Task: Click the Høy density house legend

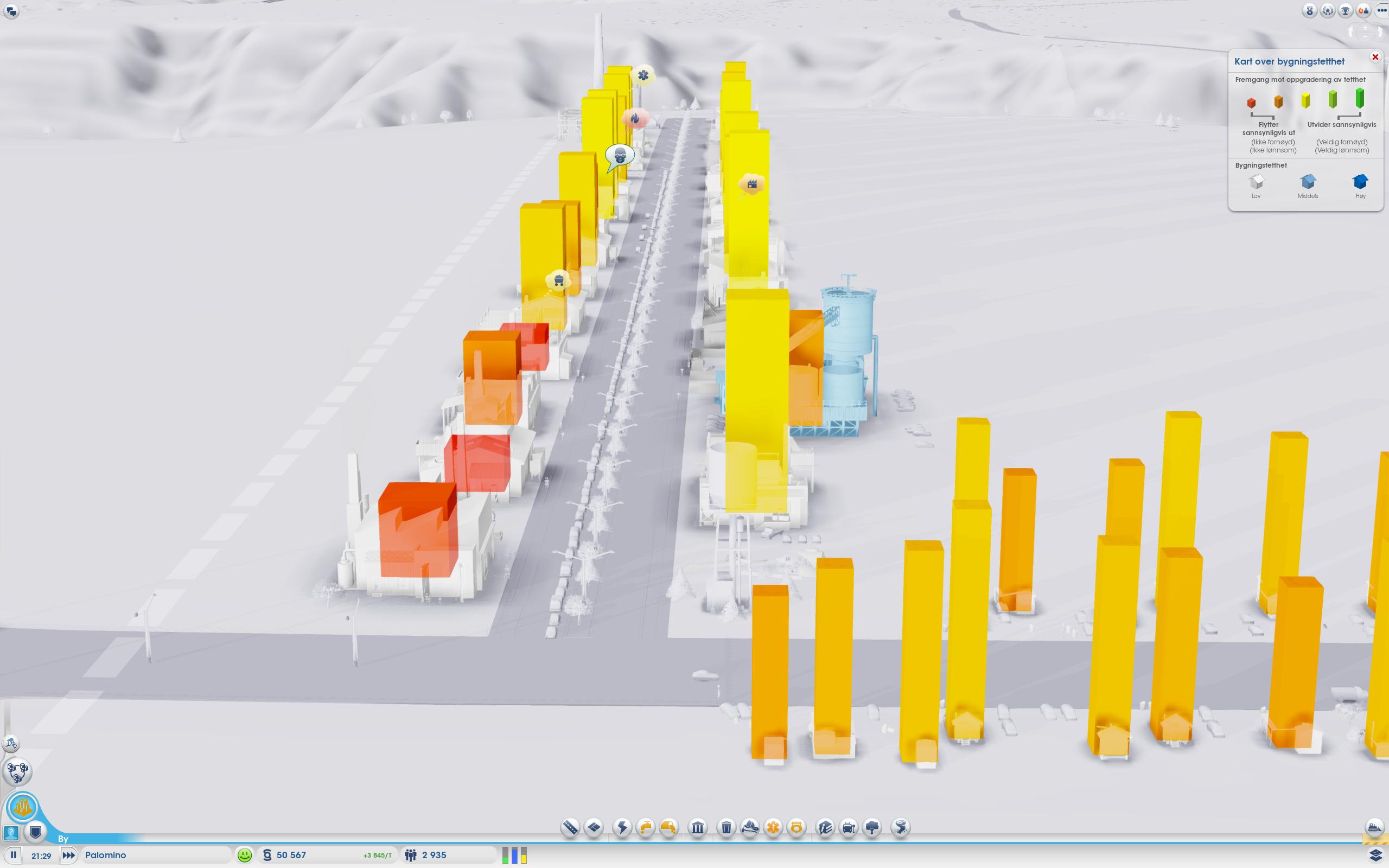Action: (1360, 182)
